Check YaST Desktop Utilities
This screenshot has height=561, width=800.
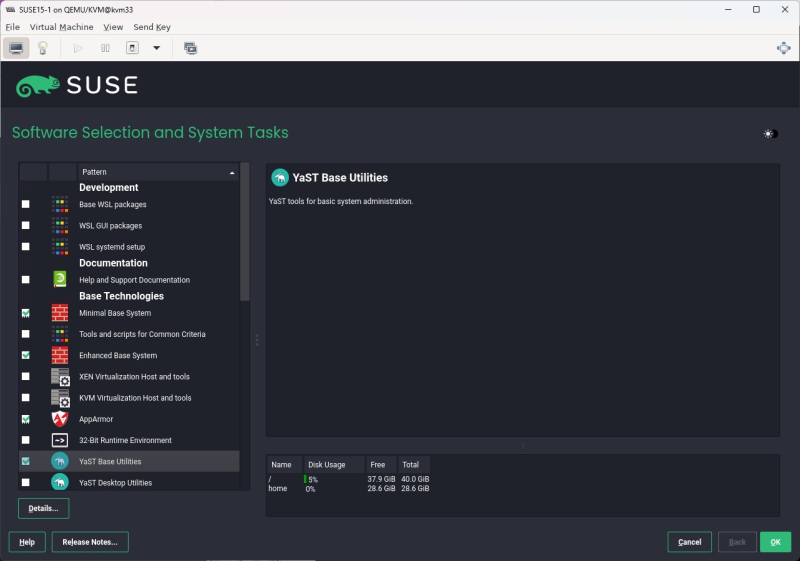pyautogui.click(x=26, y=482)
